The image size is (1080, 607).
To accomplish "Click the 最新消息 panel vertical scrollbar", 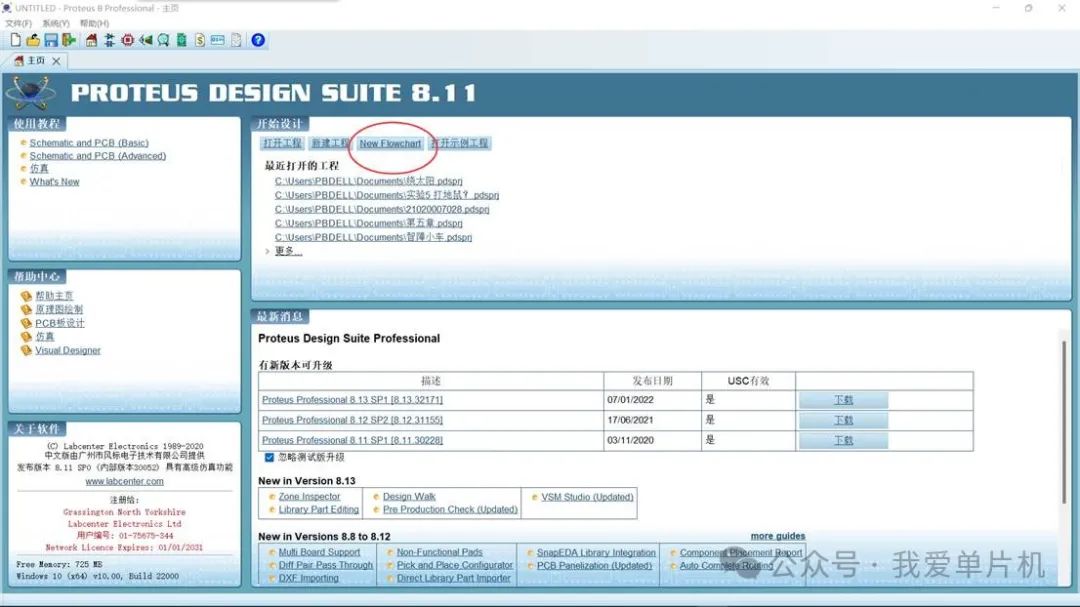I will tap(1065, 420).
